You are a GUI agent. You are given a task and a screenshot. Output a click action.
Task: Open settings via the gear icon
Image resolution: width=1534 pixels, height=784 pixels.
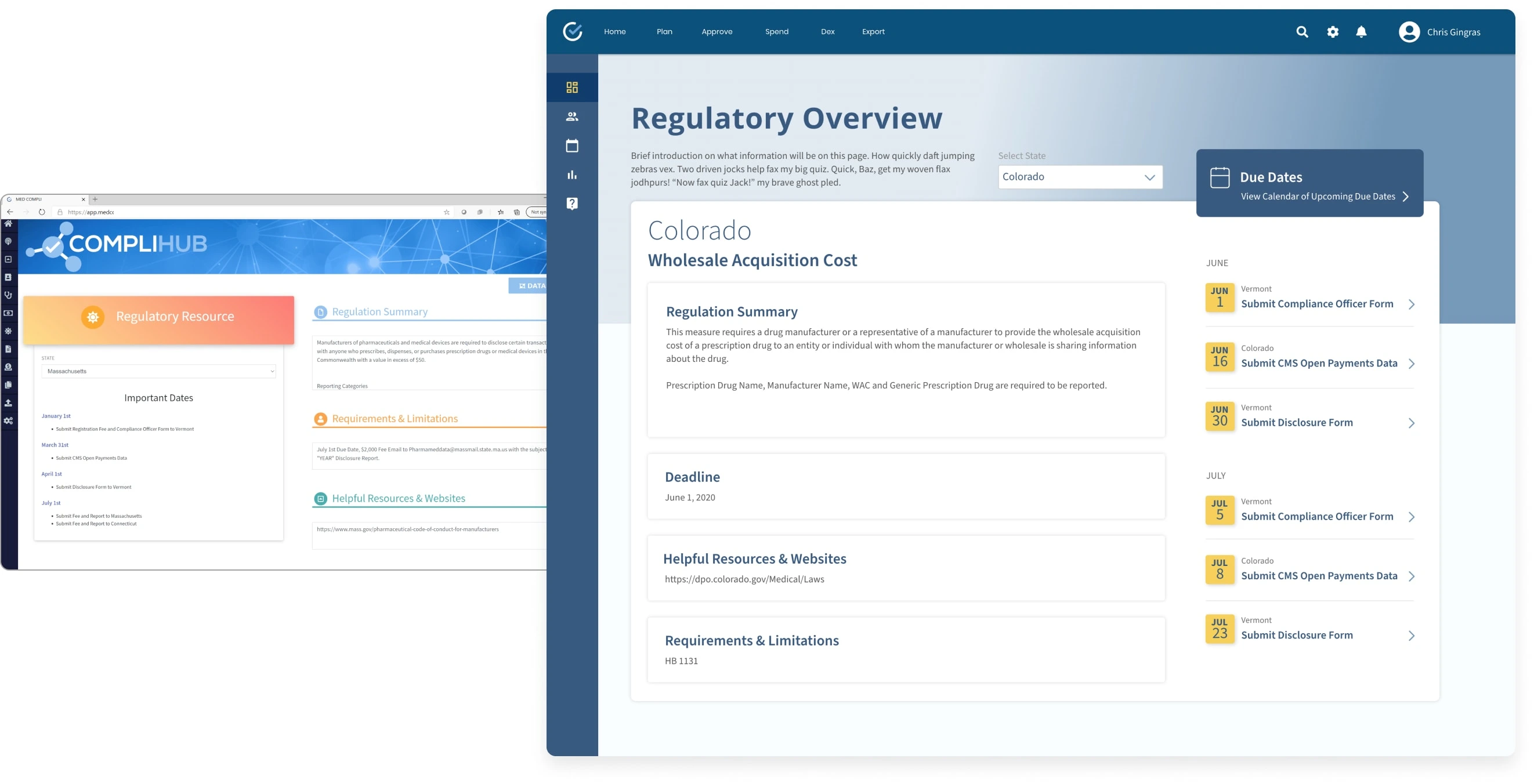click(1333, 31)
